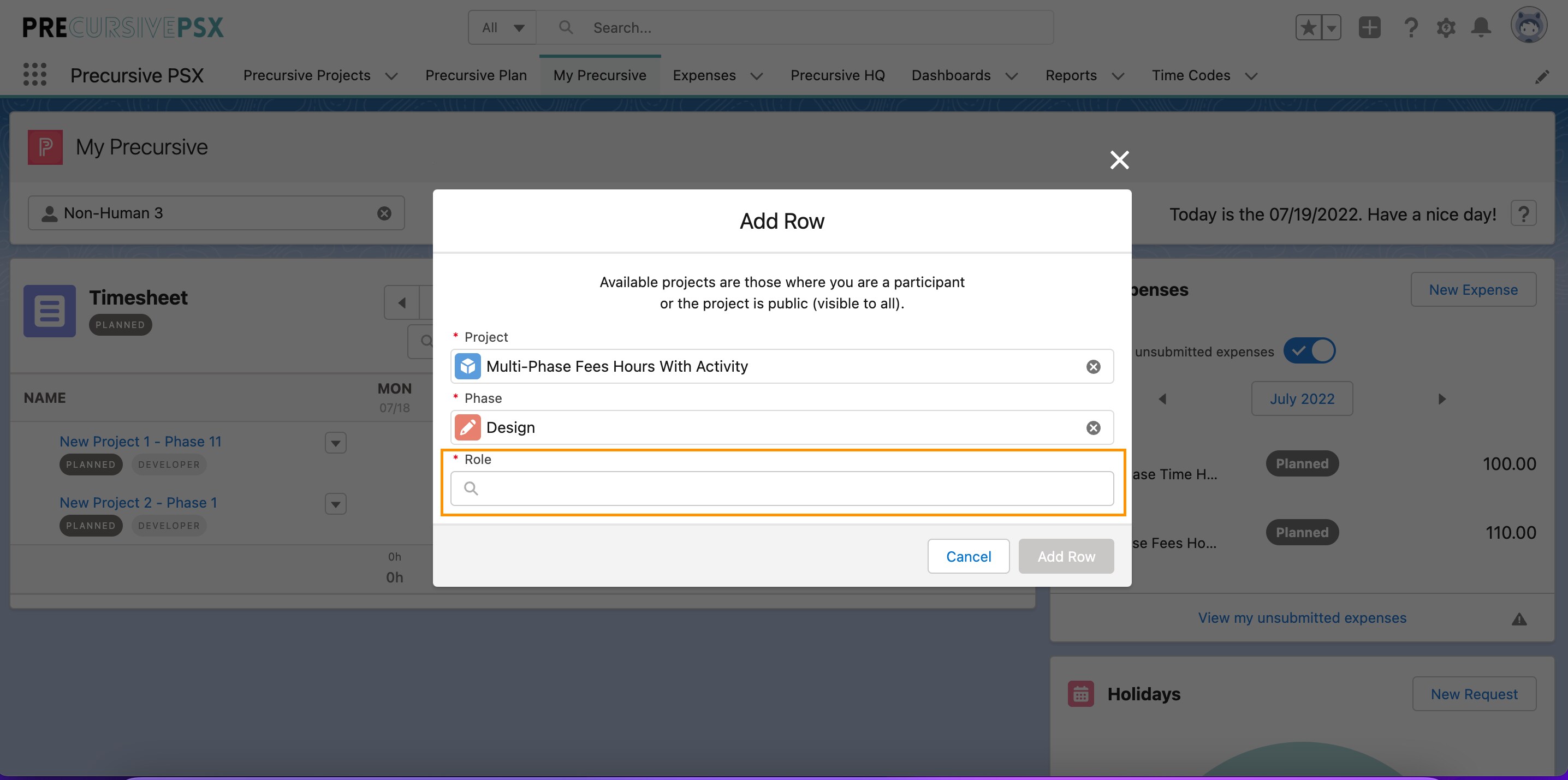Click the help question mark icon
The image size is (1568, 780).
coord(1411,27)
